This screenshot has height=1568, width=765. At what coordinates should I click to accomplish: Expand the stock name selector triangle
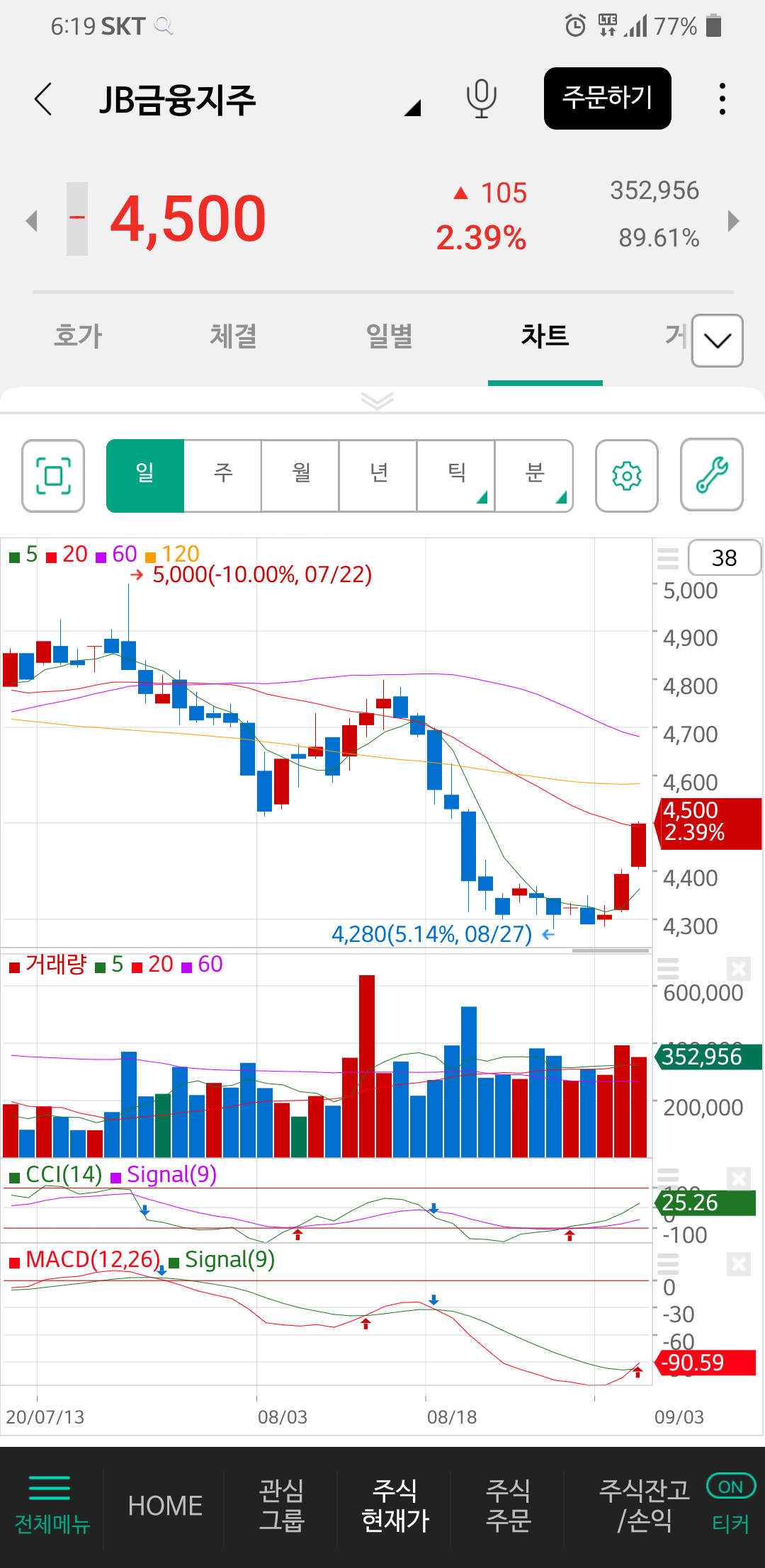(x=413, y=108)
